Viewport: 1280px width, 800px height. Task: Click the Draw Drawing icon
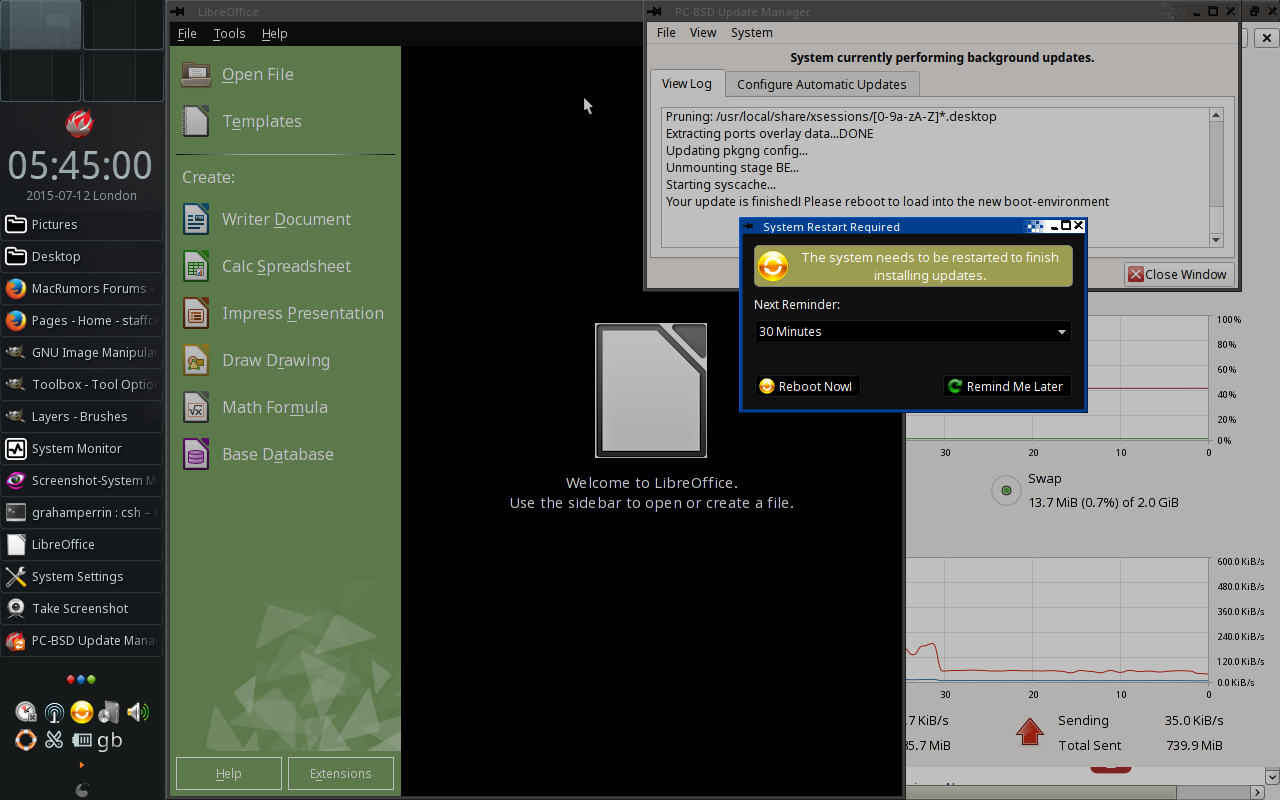click(196, 360)
